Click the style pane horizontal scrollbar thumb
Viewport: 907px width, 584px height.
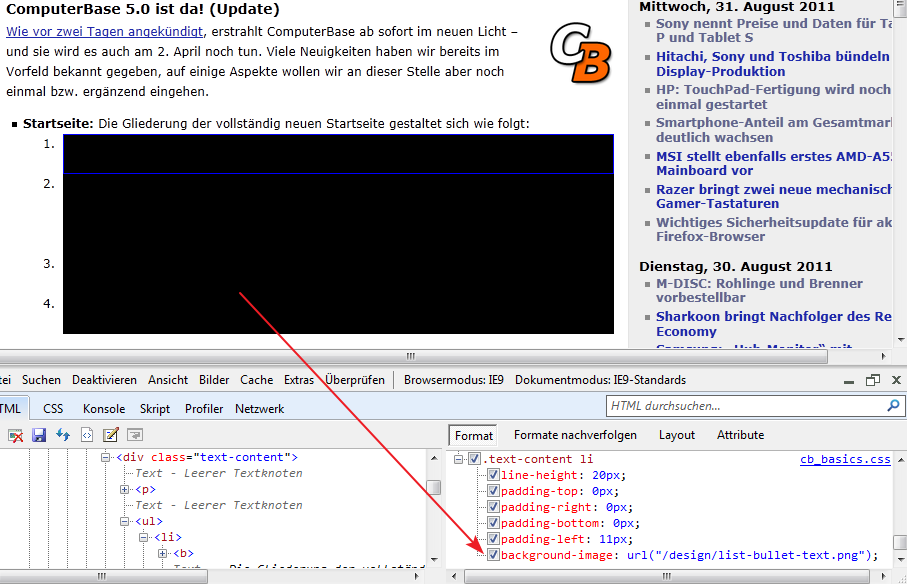tap(666, 576)
